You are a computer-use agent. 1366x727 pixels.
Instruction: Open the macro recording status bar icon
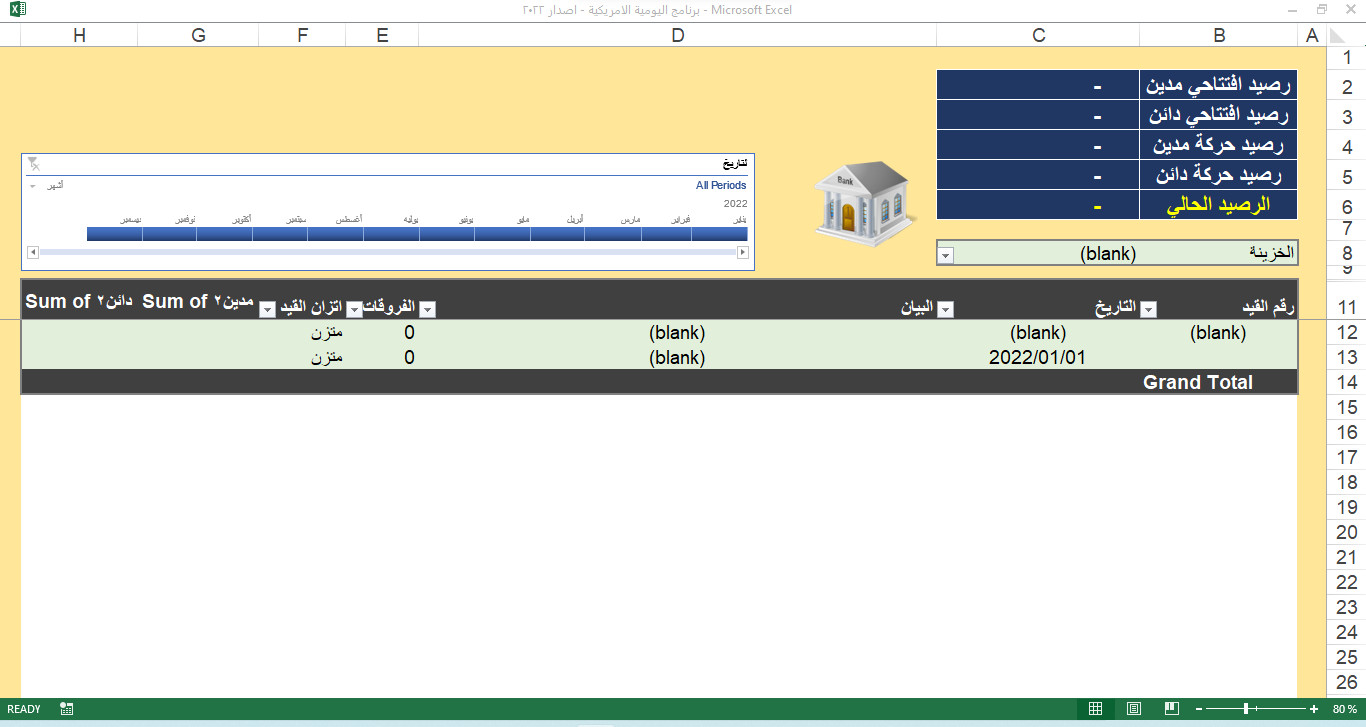pyautogui.click(x=67, y=709)
